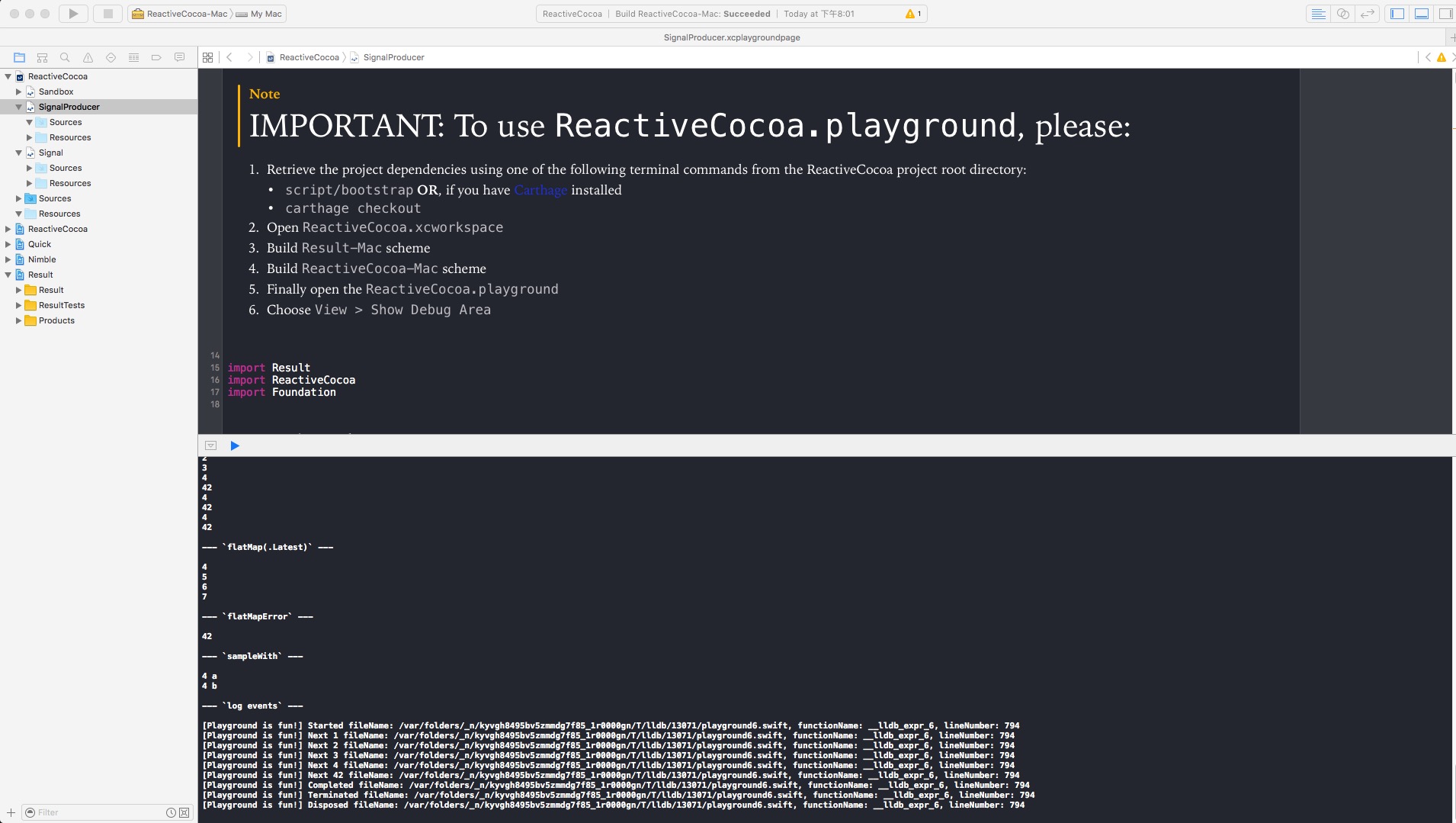The height and width of the screenshot is (823, 1456).
Task: Add new item with navigator plus button
Action: click(x=11, y=812)
